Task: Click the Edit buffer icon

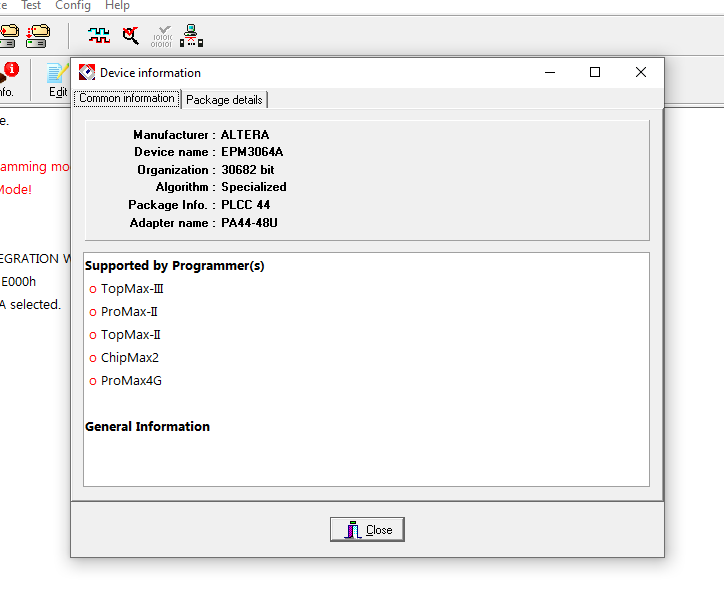Action: point(58,80)
